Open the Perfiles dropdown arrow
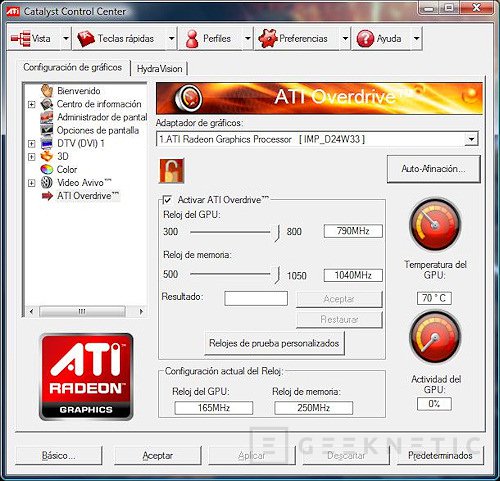The height and width of the screenshot is (481, 500). [247, 39]
